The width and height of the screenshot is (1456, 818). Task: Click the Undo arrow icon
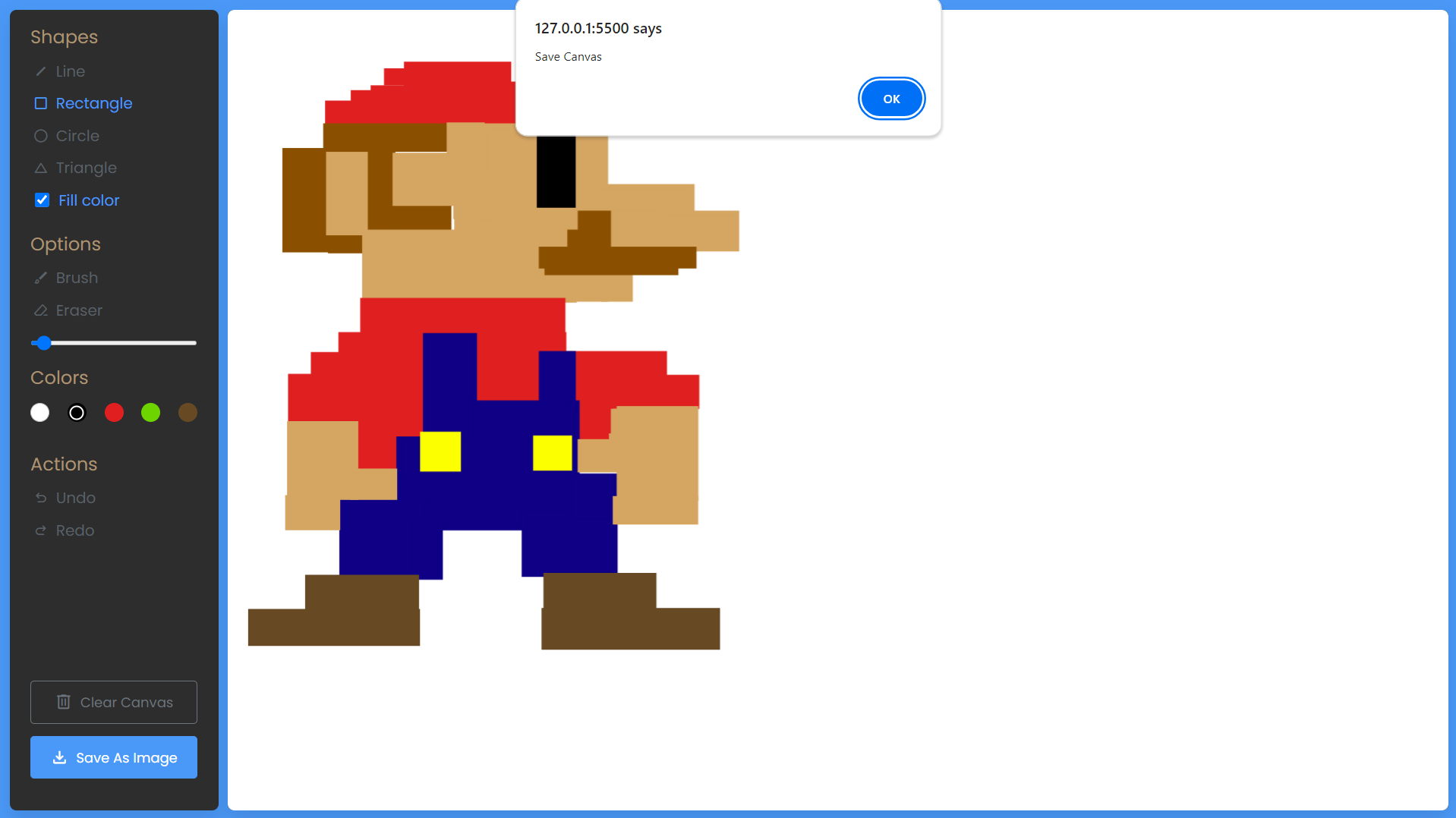coord(41,498)
